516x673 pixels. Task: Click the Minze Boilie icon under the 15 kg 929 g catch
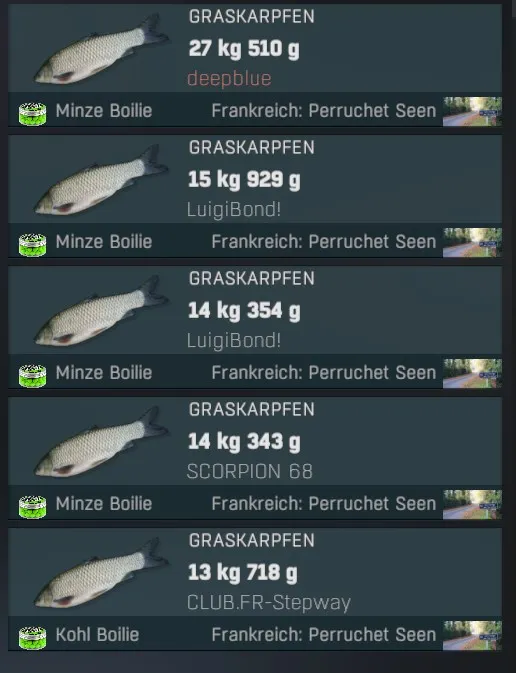33,245
